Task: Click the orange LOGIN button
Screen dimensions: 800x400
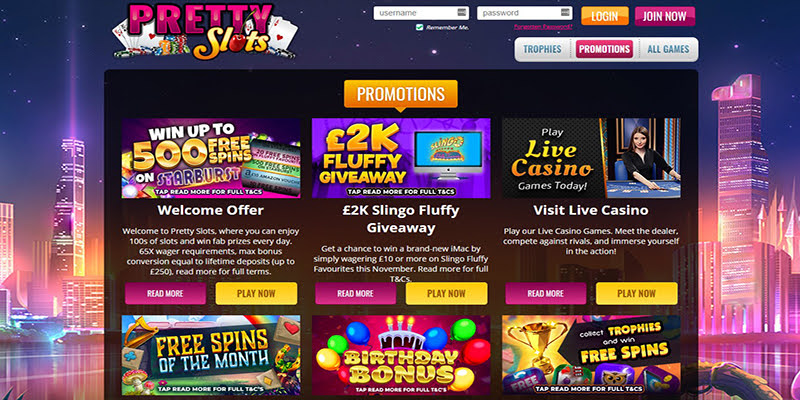Action: pyautogui.click(x=605, y=16)
